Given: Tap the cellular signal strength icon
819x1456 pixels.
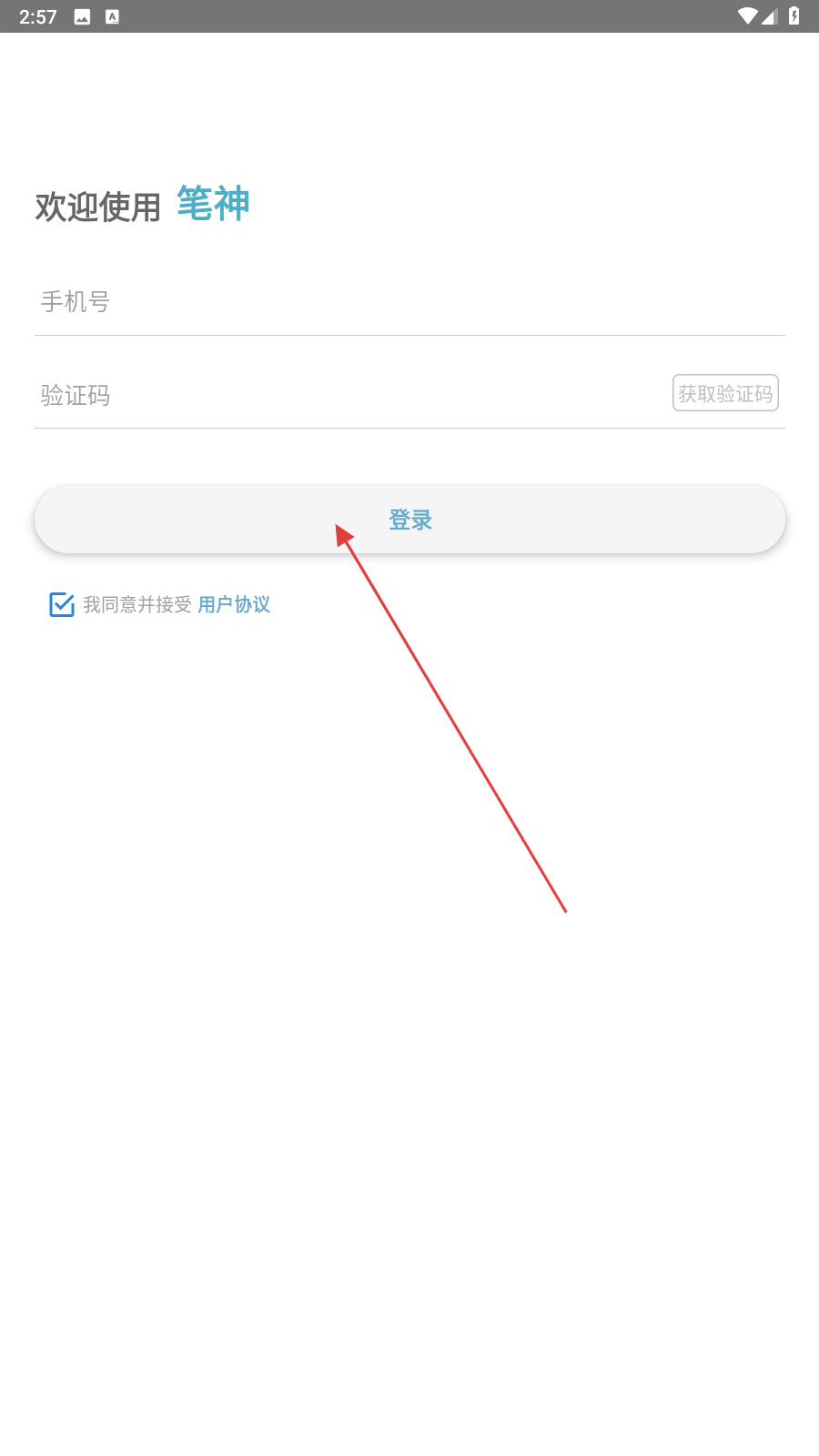Looking at the screenshot, I should click(770, 16).
